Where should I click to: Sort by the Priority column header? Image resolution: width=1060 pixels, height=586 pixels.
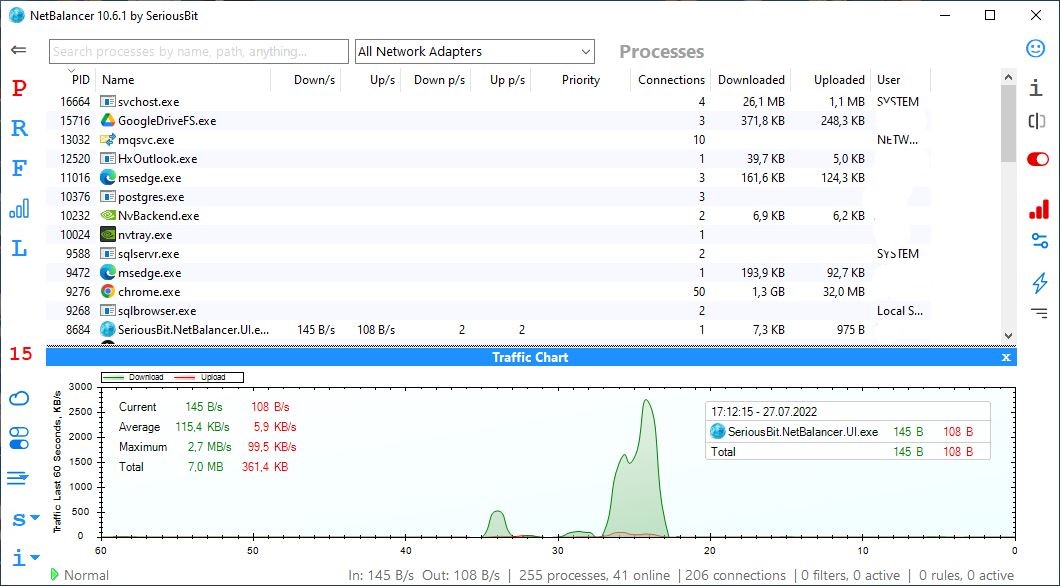pos(581,80)
